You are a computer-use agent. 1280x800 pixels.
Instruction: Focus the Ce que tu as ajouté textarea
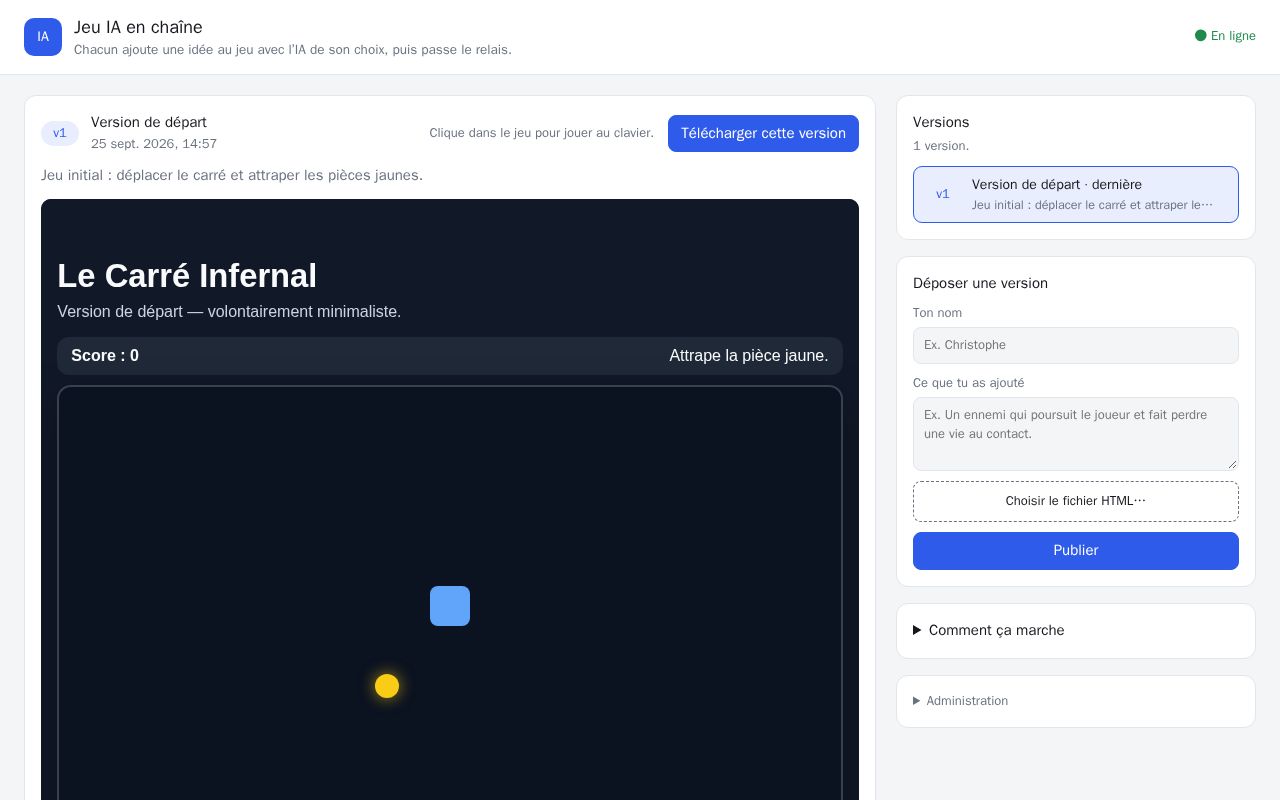1076,434
